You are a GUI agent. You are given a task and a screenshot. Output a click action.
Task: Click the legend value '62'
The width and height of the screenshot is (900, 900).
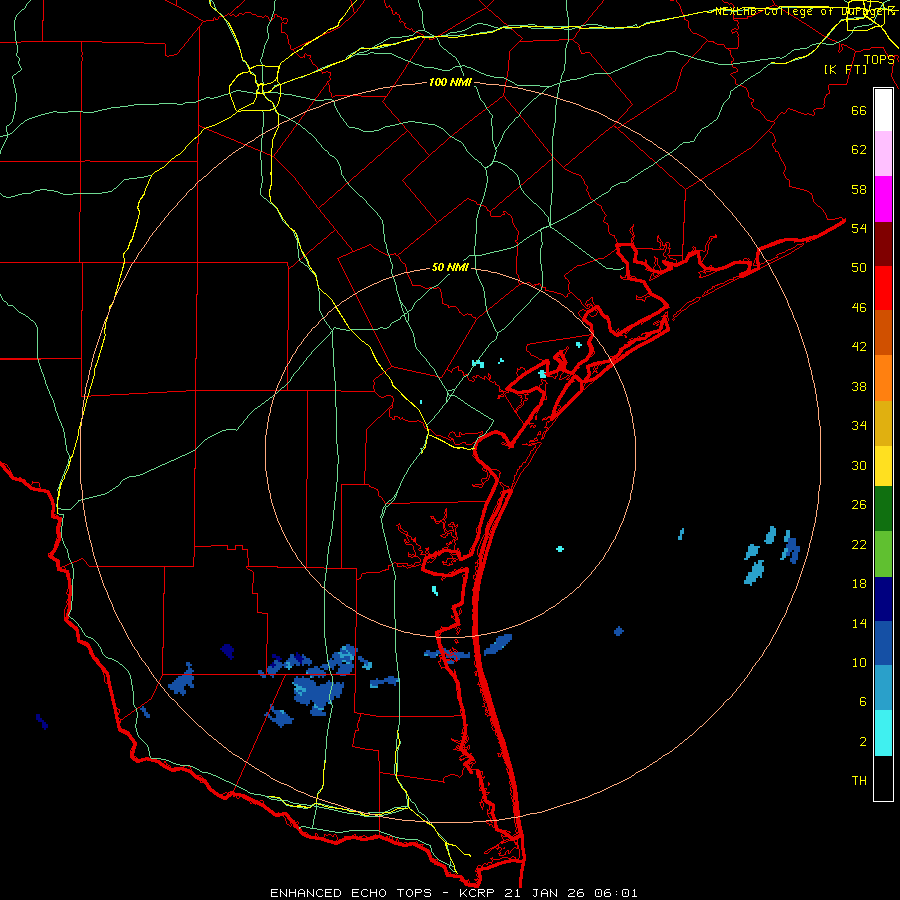coord(859,150)
